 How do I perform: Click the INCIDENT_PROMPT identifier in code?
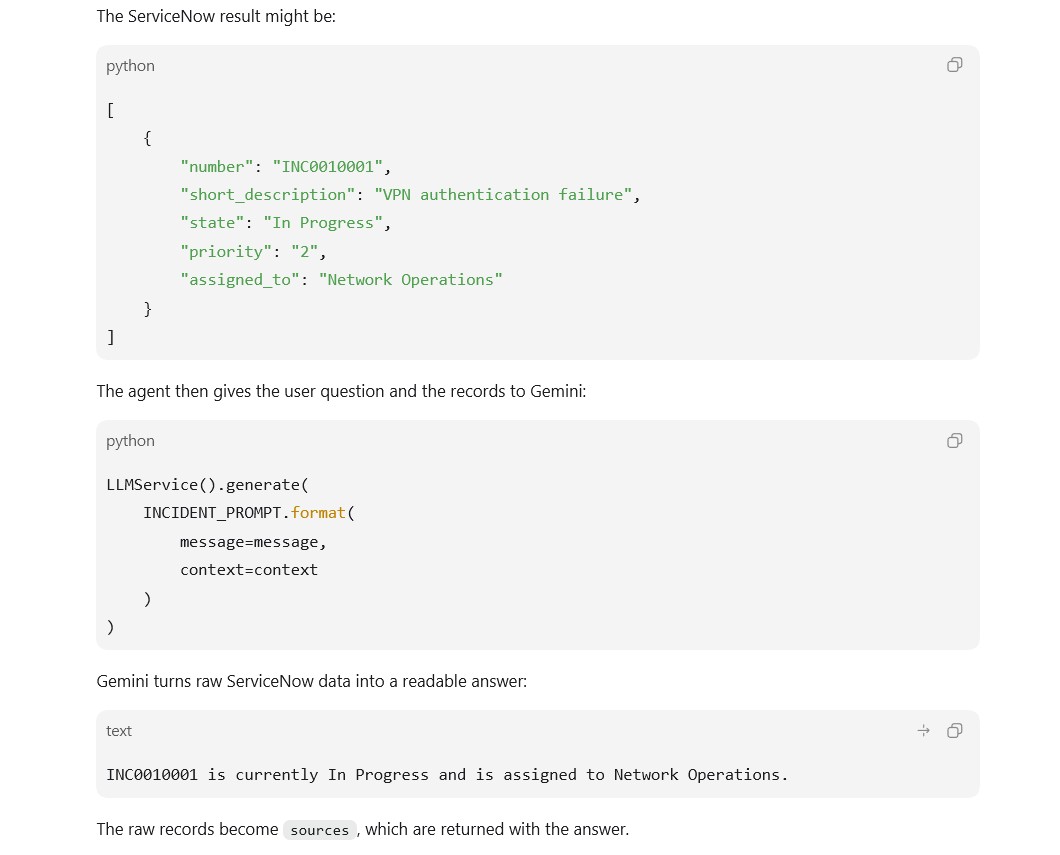(212, 513)
